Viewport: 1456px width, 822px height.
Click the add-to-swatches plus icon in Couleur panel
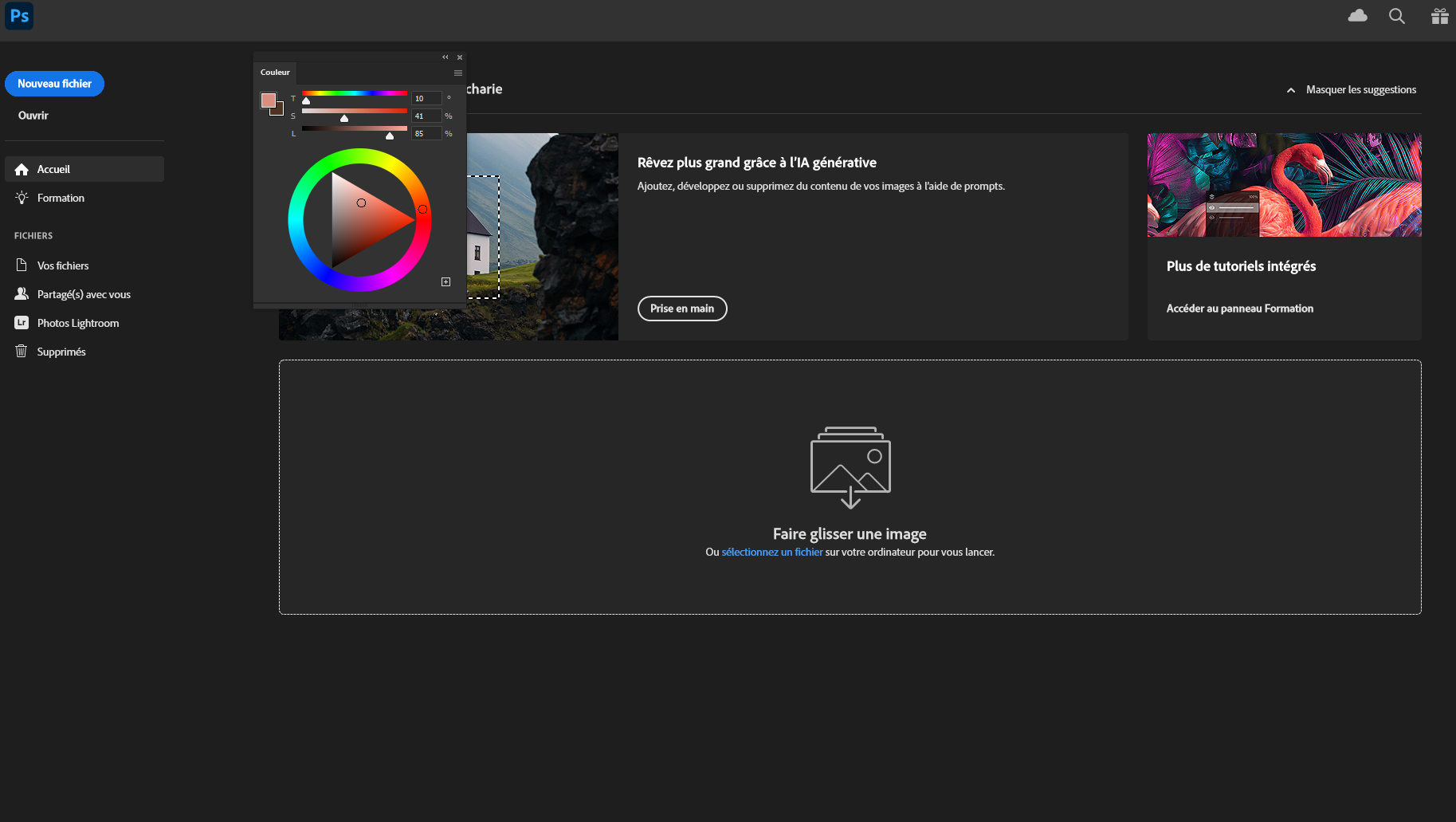445,281
